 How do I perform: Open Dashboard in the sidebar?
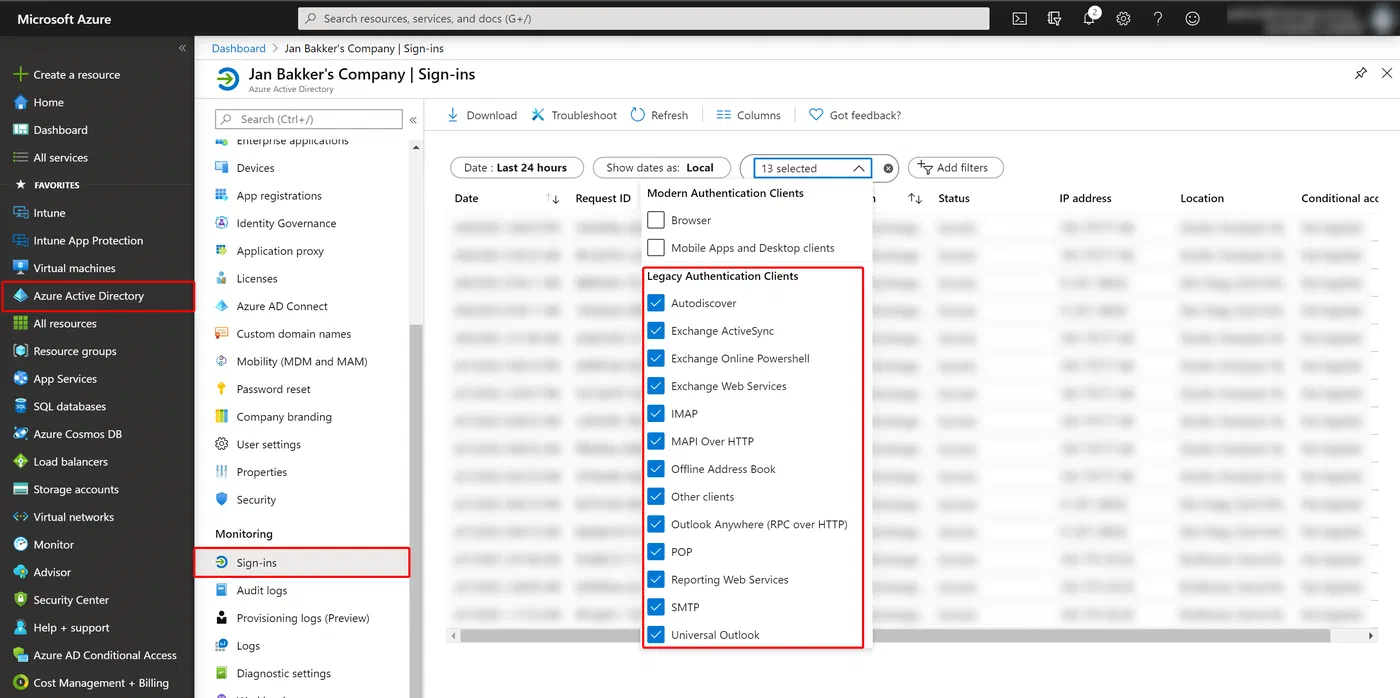pos(60,130)
